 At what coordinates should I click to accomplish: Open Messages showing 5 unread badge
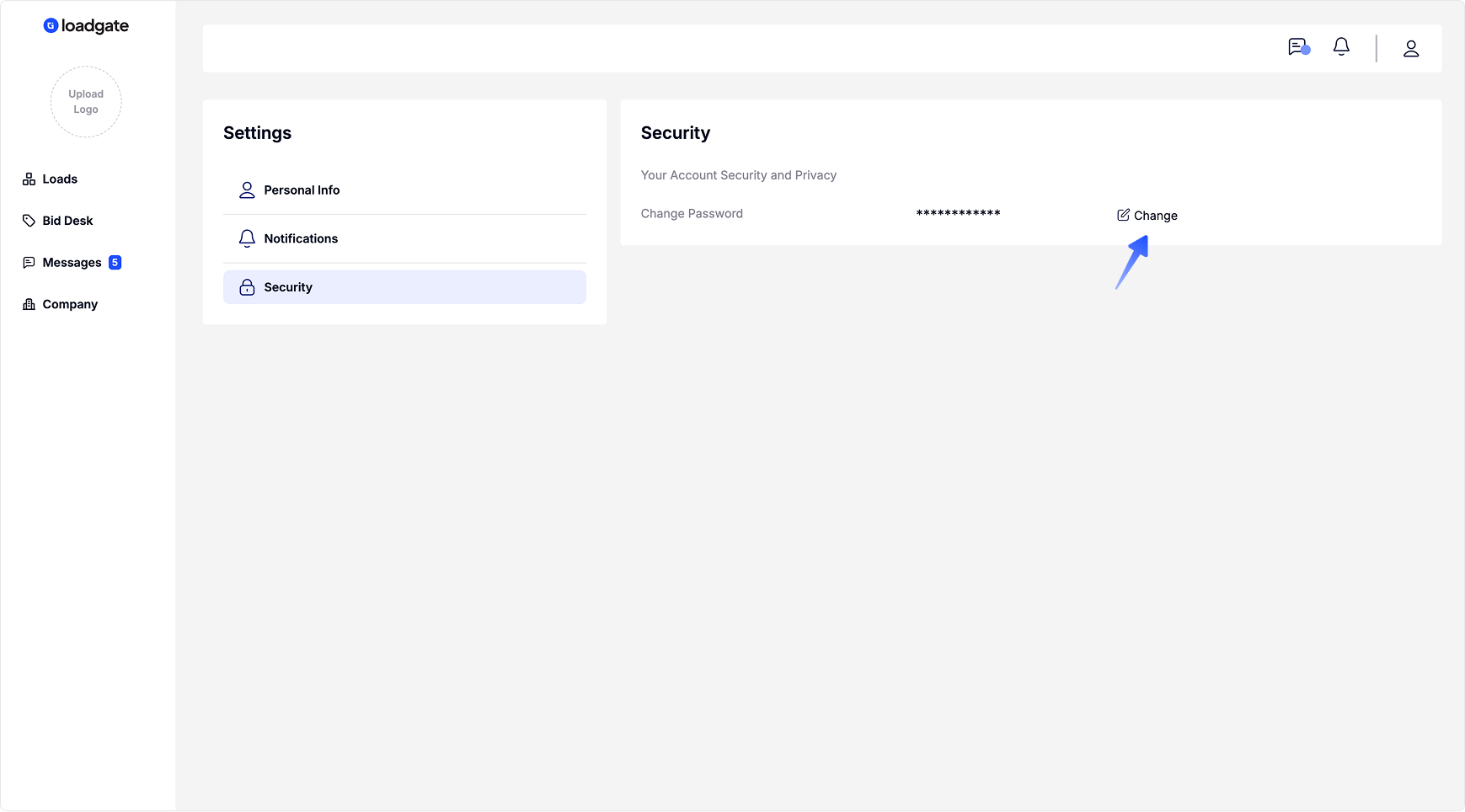tap(72, 262)
